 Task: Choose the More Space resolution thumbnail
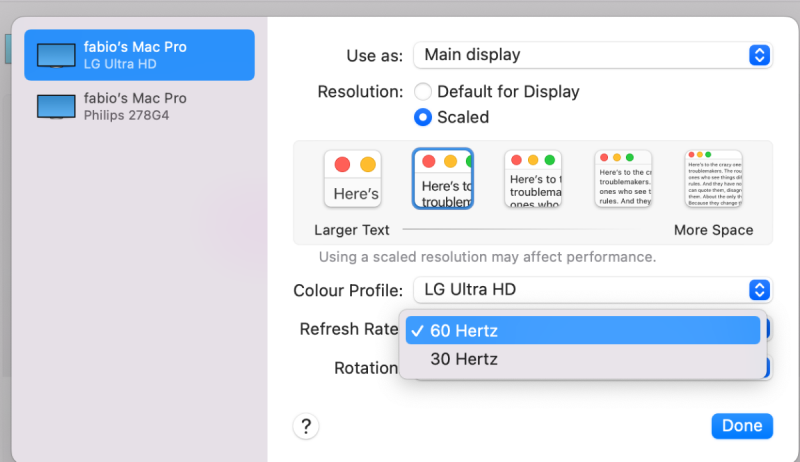point(713,179)
